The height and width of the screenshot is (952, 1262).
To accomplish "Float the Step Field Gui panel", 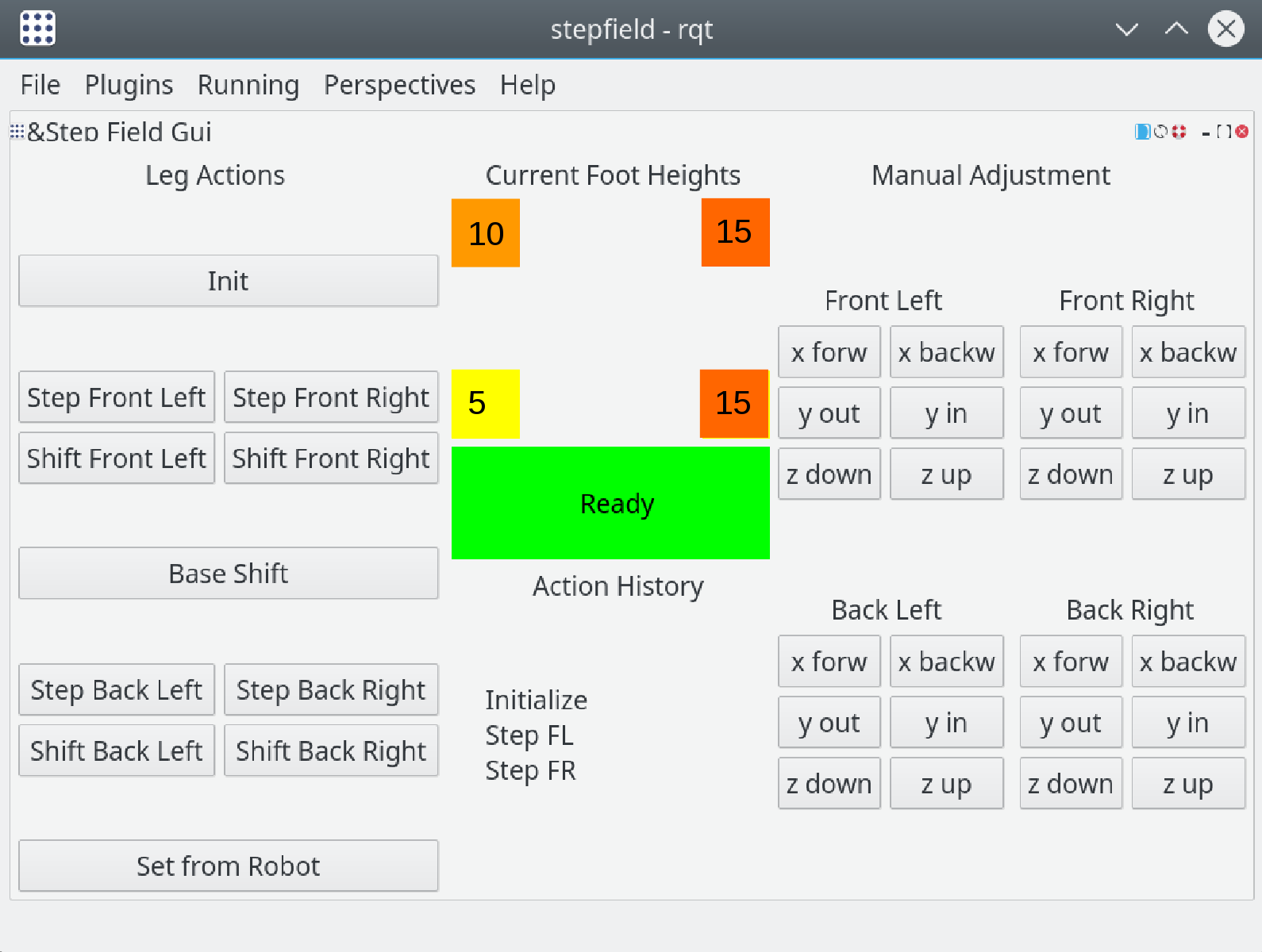I will pyautogui.click(x=1224, y=132).
